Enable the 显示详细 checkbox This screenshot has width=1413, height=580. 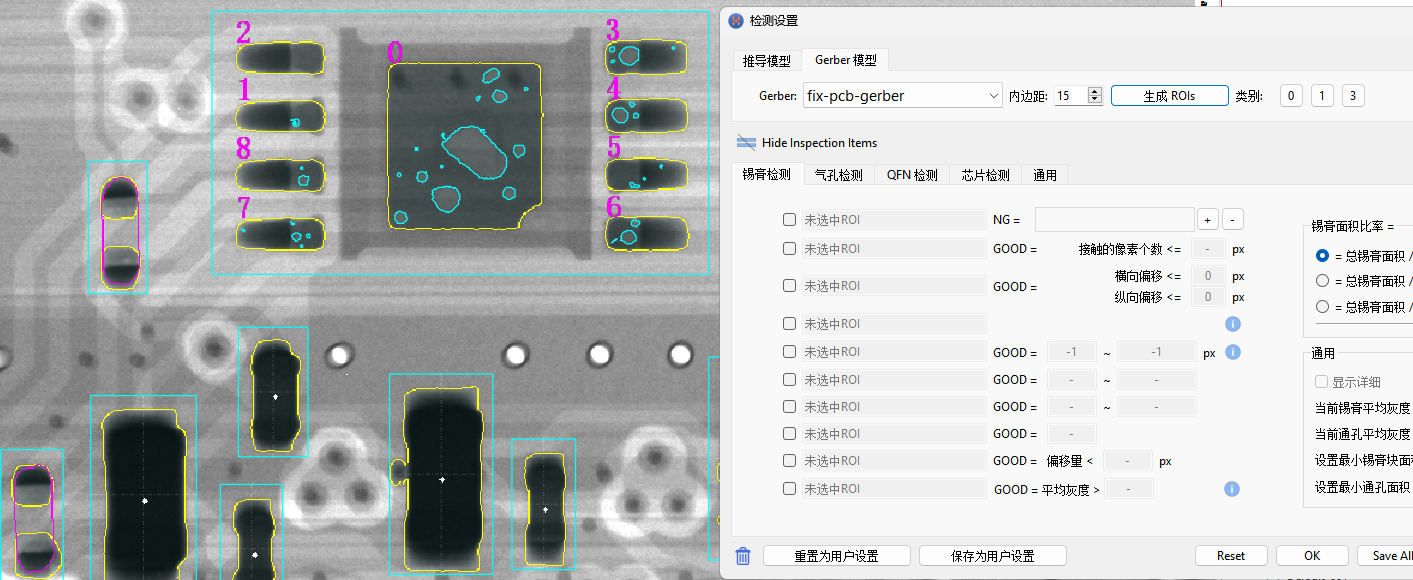click(1321, 382)
